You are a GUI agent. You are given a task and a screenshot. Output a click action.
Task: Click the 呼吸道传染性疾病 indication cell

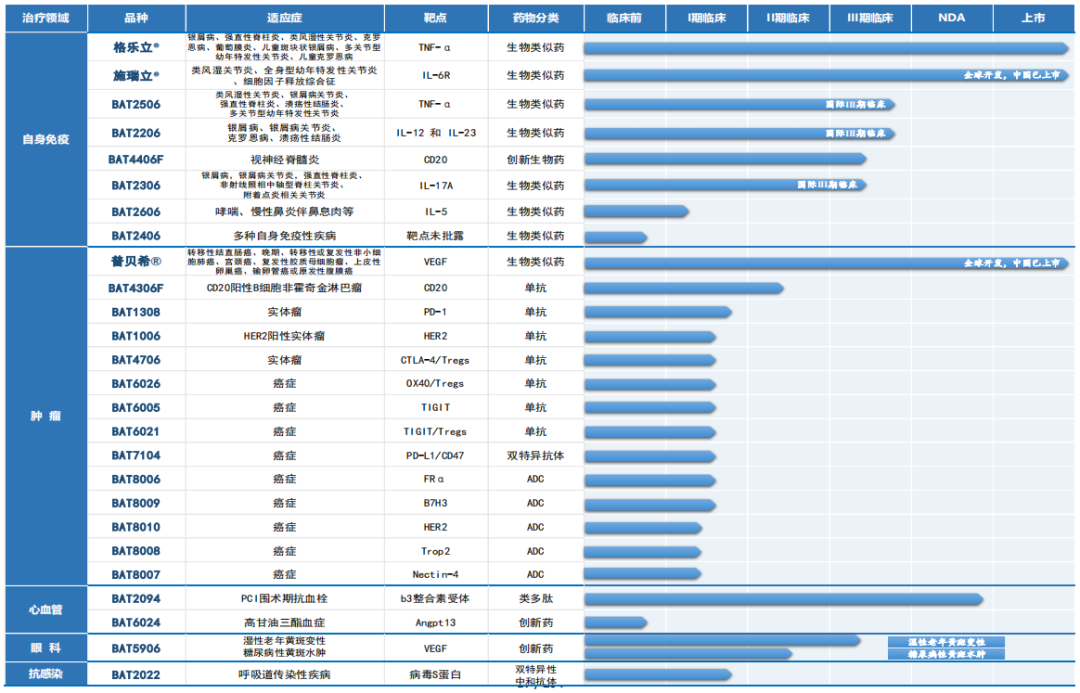tap(284, 675)
